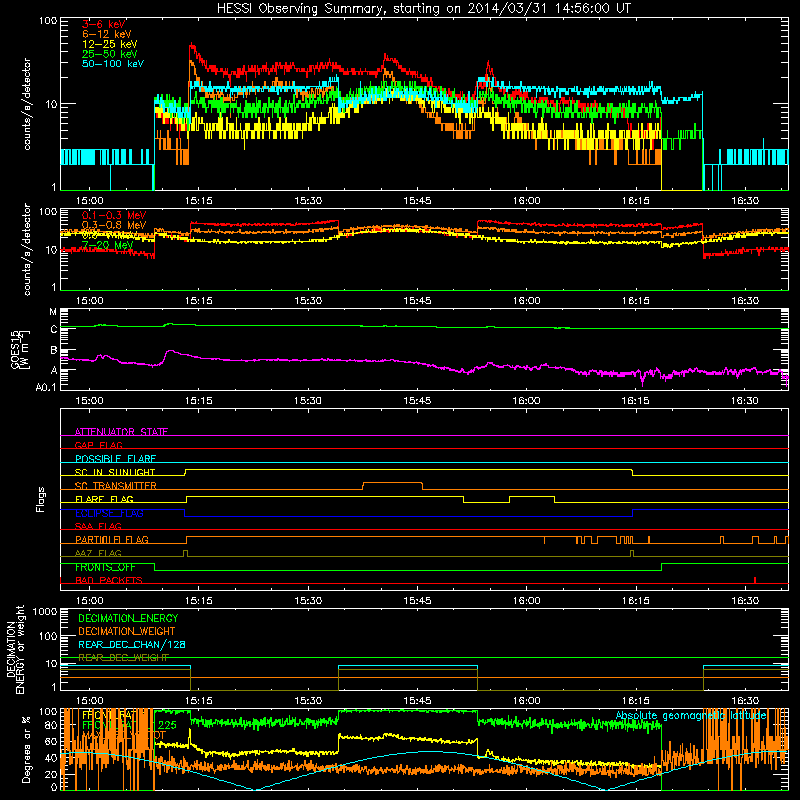800x800 pixels.
Task: Select the "REAR_DEC_WEIGHT" legend label
Action: [123, 658]
